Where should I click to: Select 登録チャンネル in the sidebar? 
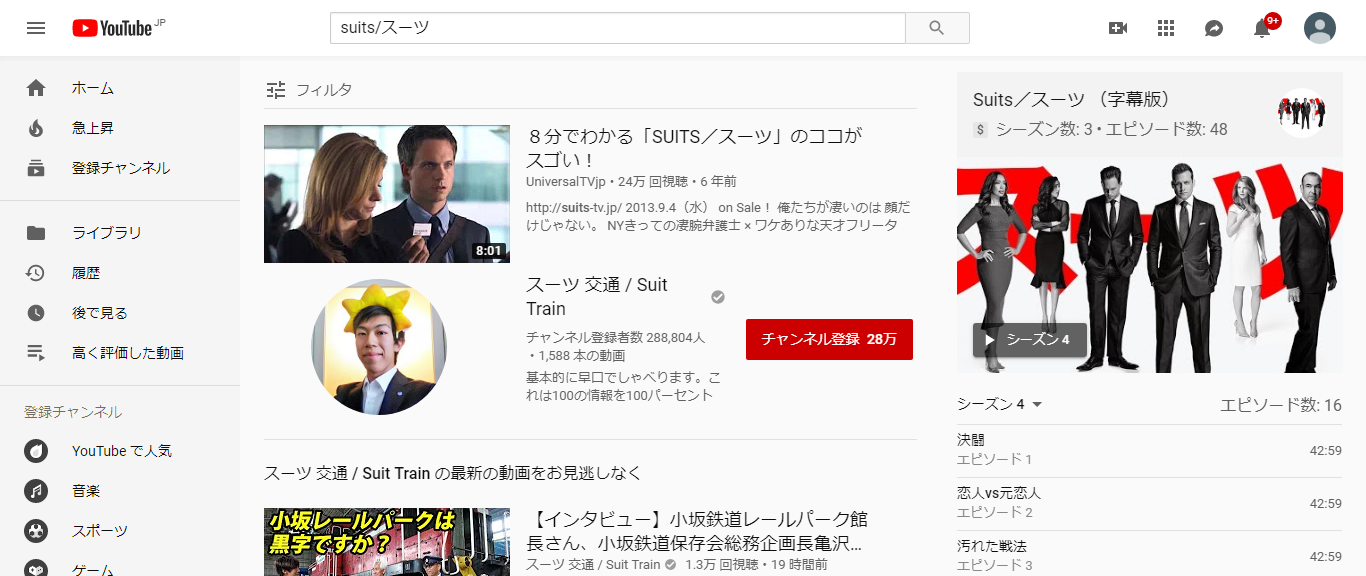[121, 168]
